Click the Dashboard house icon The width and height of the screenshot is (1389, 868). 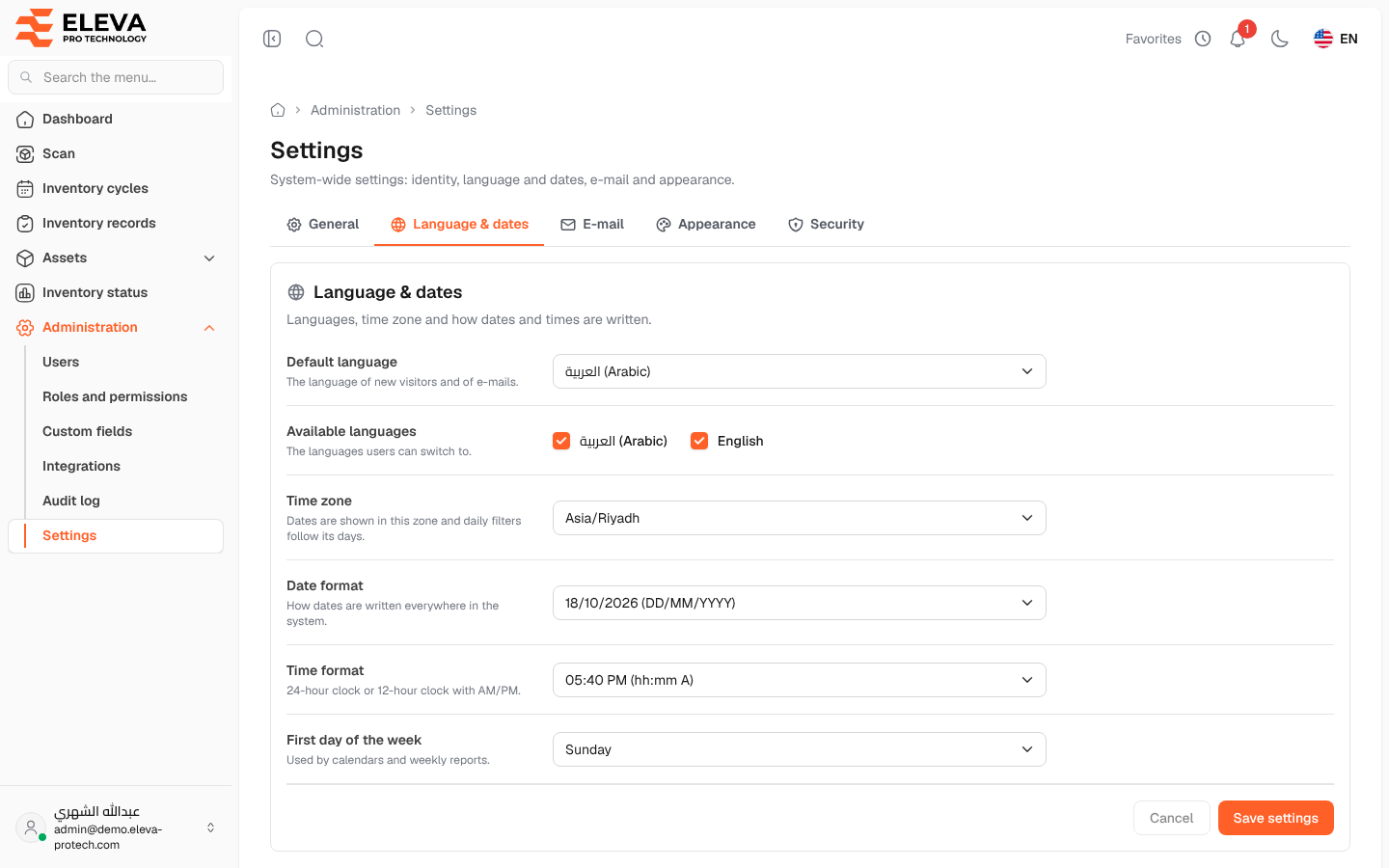tap(25, 120)
